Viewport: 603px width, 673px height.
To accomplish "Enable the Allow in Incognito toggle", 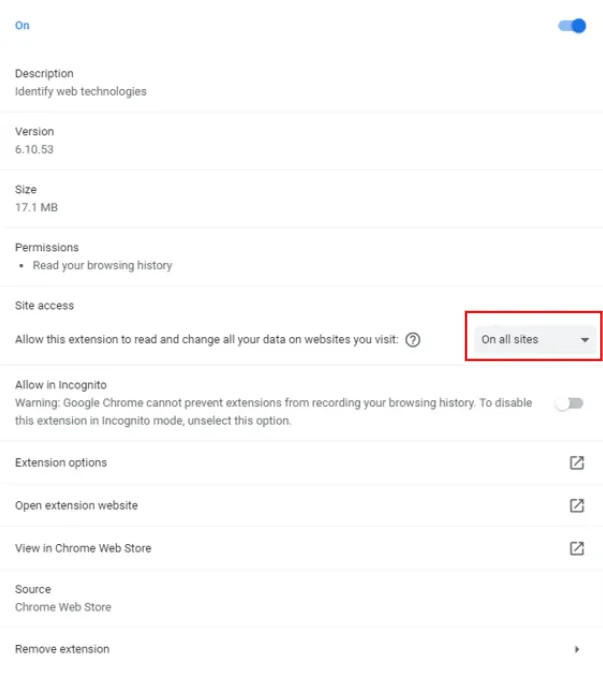I will (x=570, y=403).
